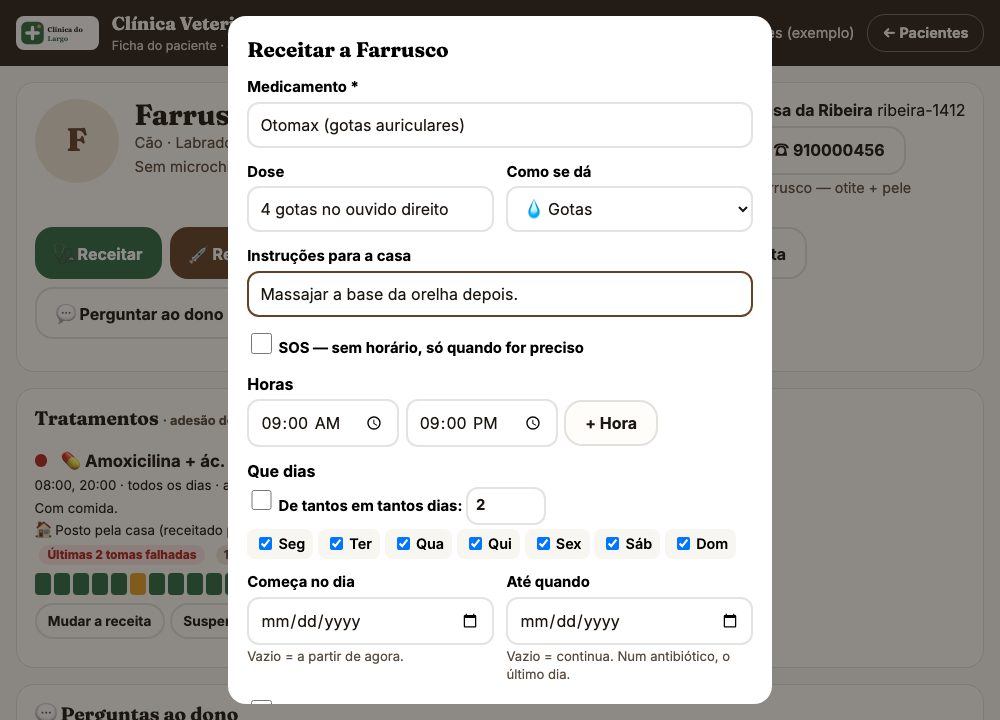
Task: Click the second hour field 09:00 PM
Action: click(x=482, y=423)
